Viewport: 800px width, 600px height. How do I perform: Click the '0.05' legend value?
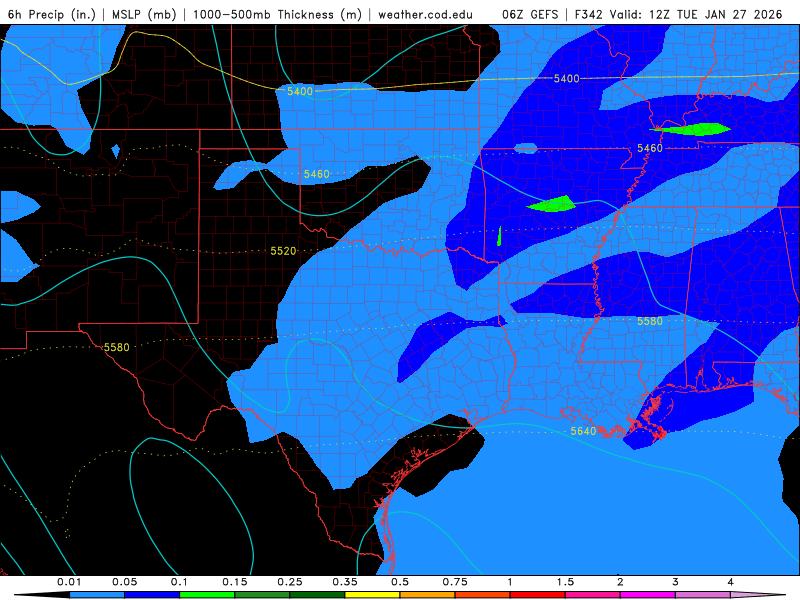(124, 582)
